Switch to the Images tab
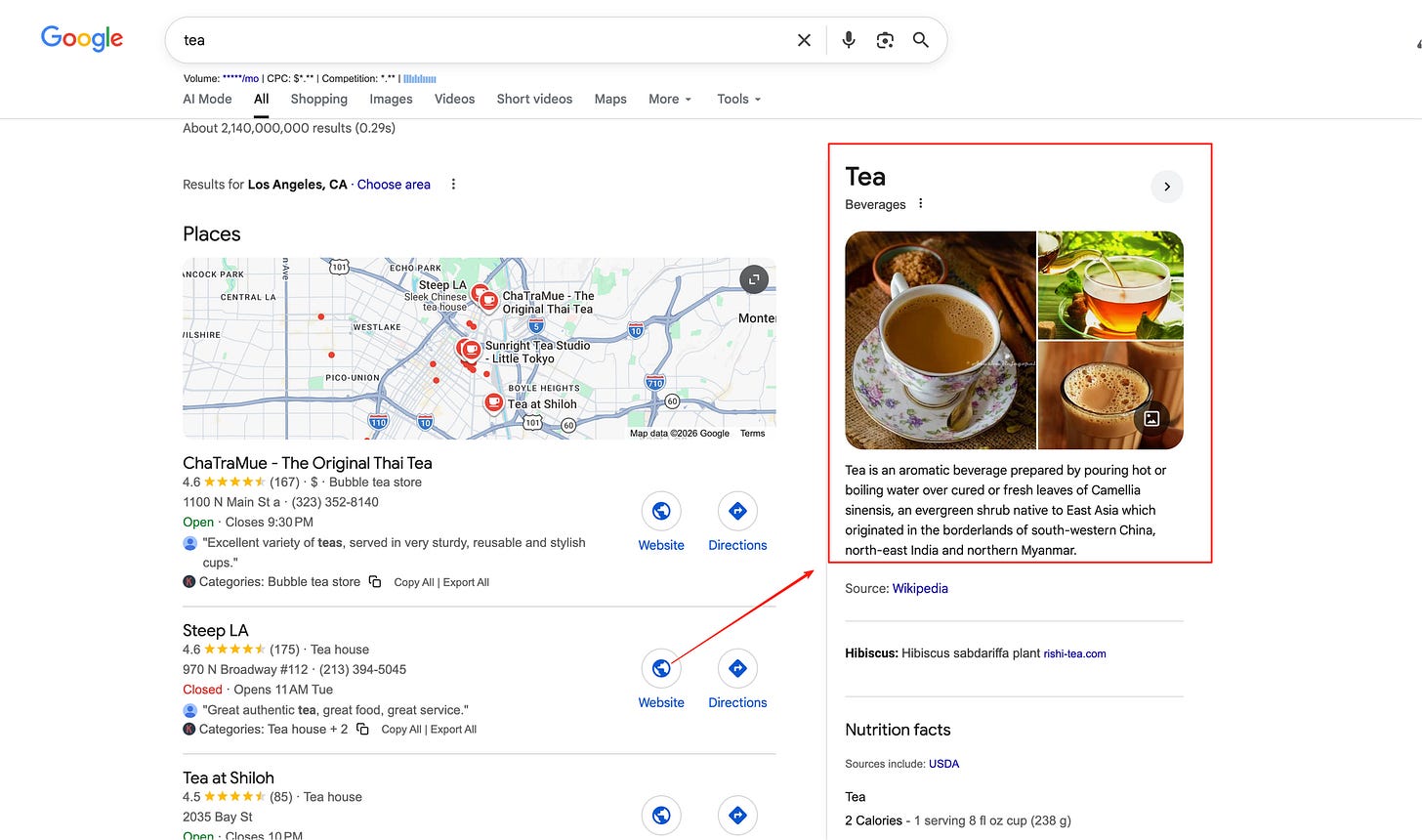 [391, 99]
